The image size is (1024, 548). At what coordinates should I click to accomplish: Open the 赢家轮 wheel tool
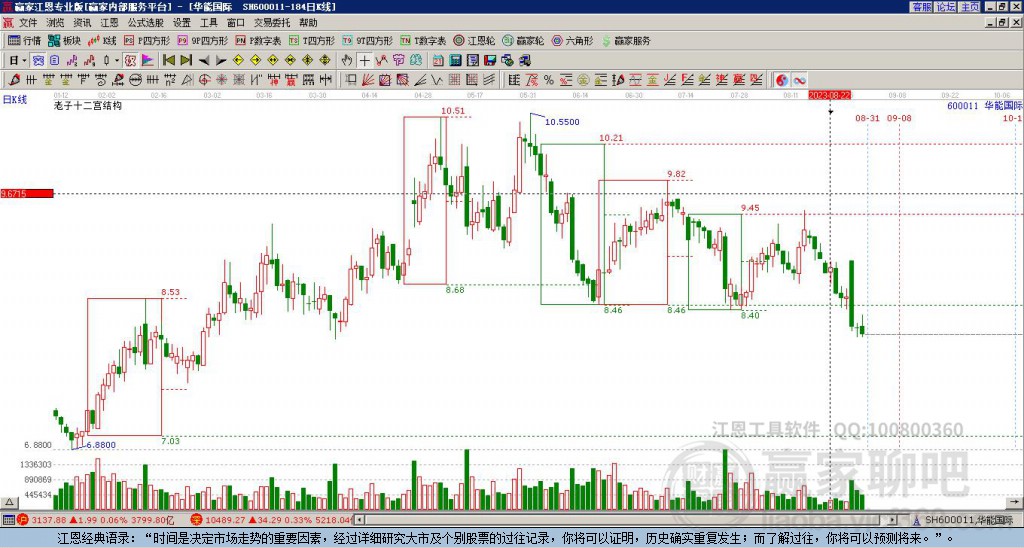[523, 40]
